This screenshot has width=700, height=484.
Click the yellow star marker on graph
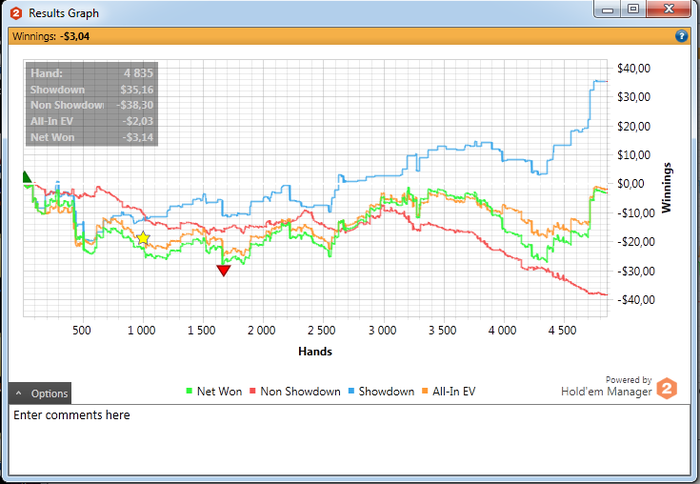143,238
